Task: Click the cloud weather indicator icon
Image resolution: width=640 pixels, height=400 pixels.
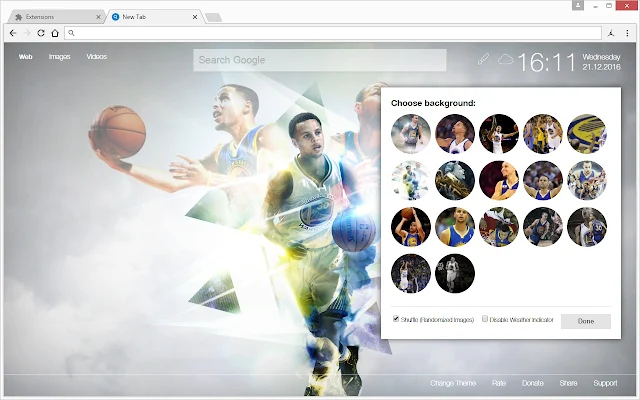Action: pyautogui.click(x=505, y=60)
